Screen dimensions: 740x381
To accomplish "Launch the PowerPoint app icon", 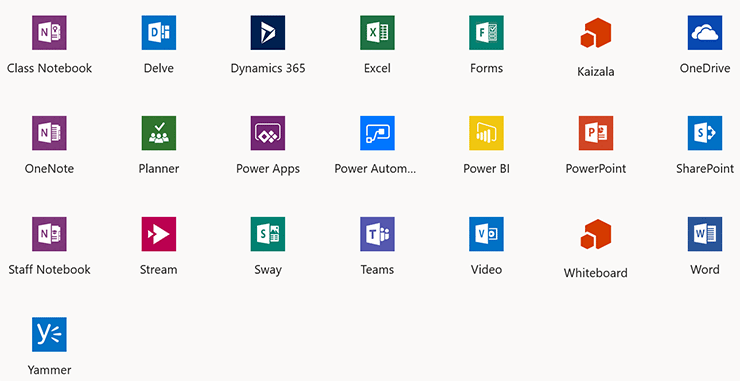I will point(596,133).
